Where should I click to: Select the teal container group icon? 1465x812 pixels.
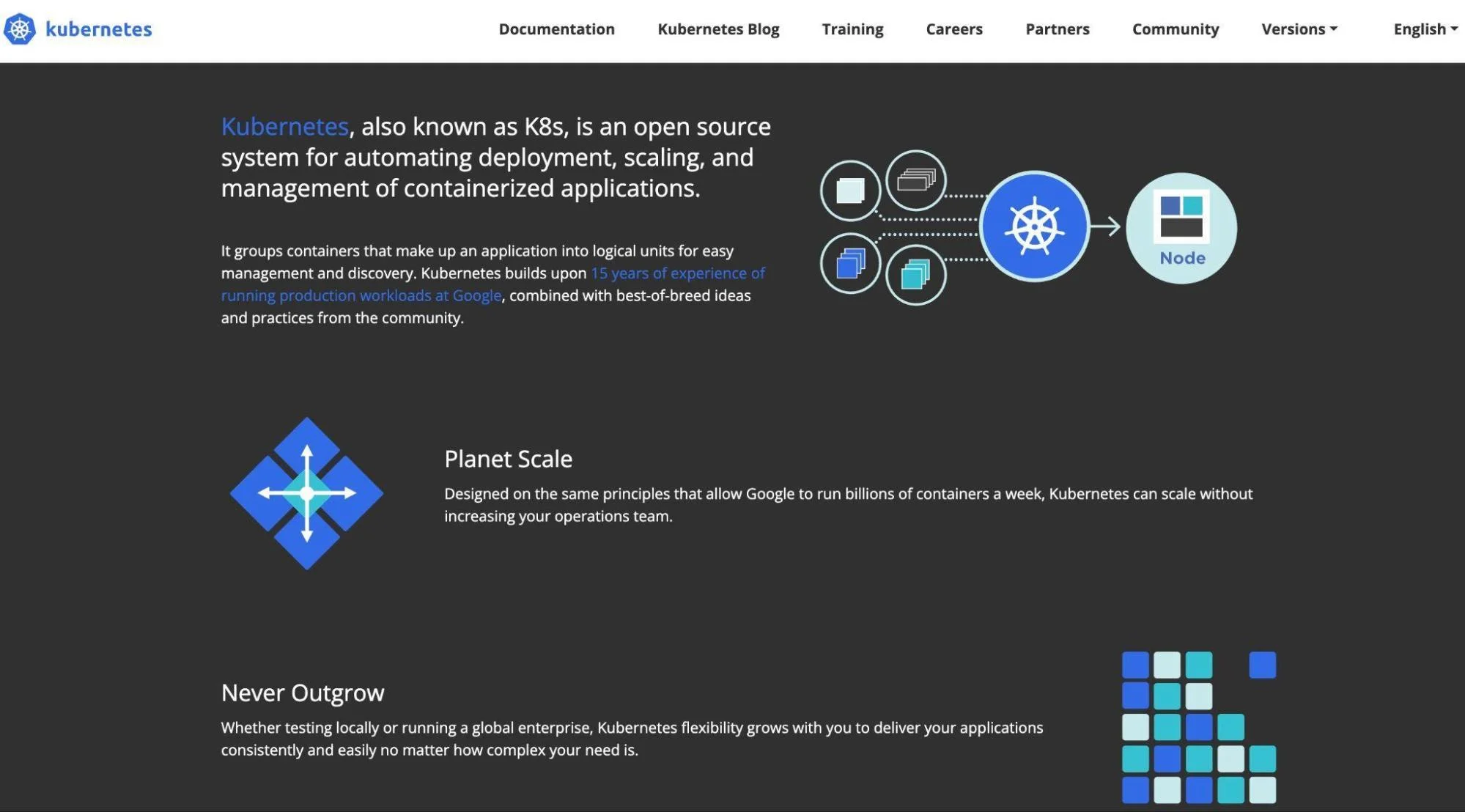pyautogui.click(x=915, y=276)
